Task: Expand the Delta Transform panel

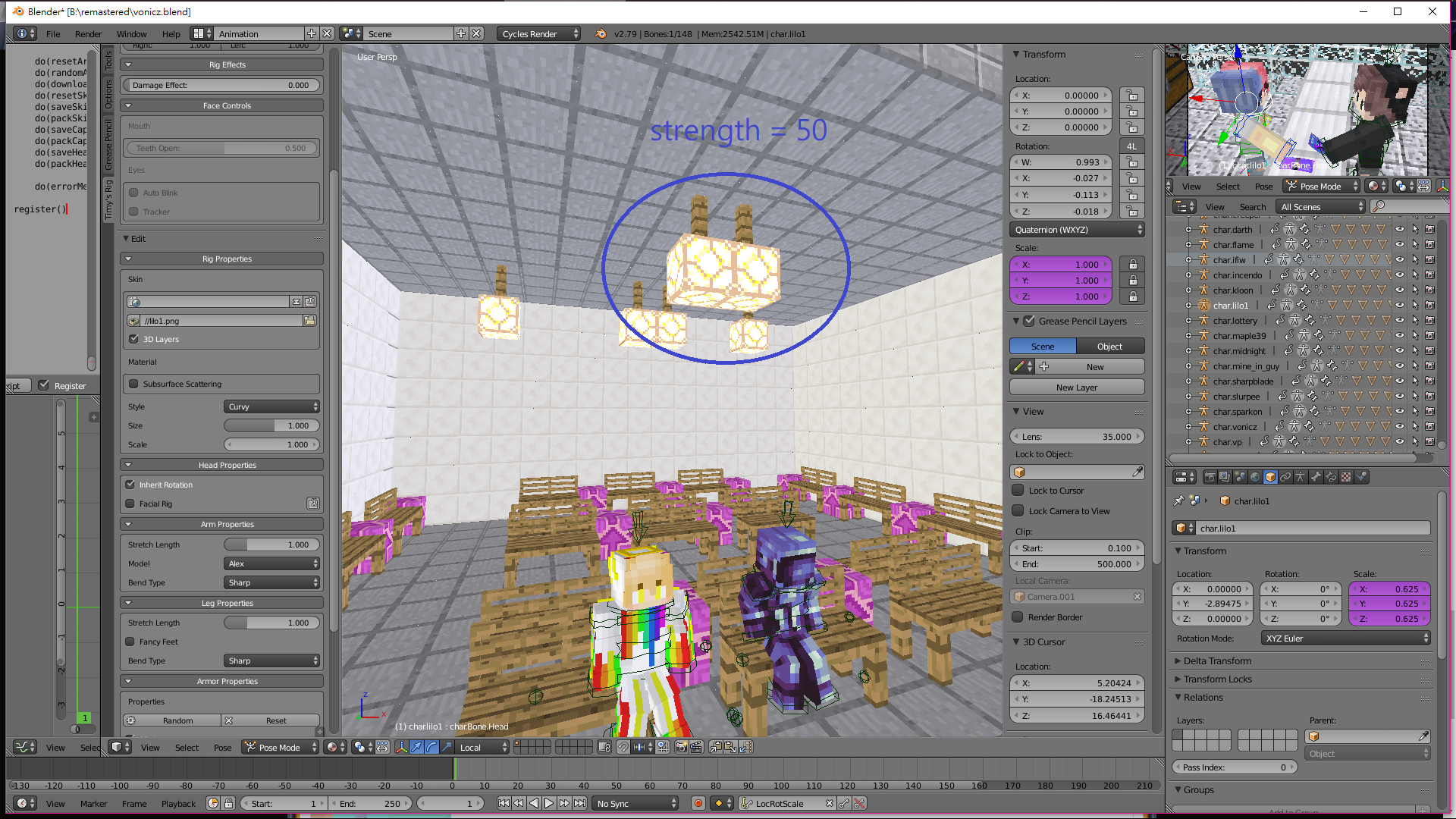Action: (1217, 661)
